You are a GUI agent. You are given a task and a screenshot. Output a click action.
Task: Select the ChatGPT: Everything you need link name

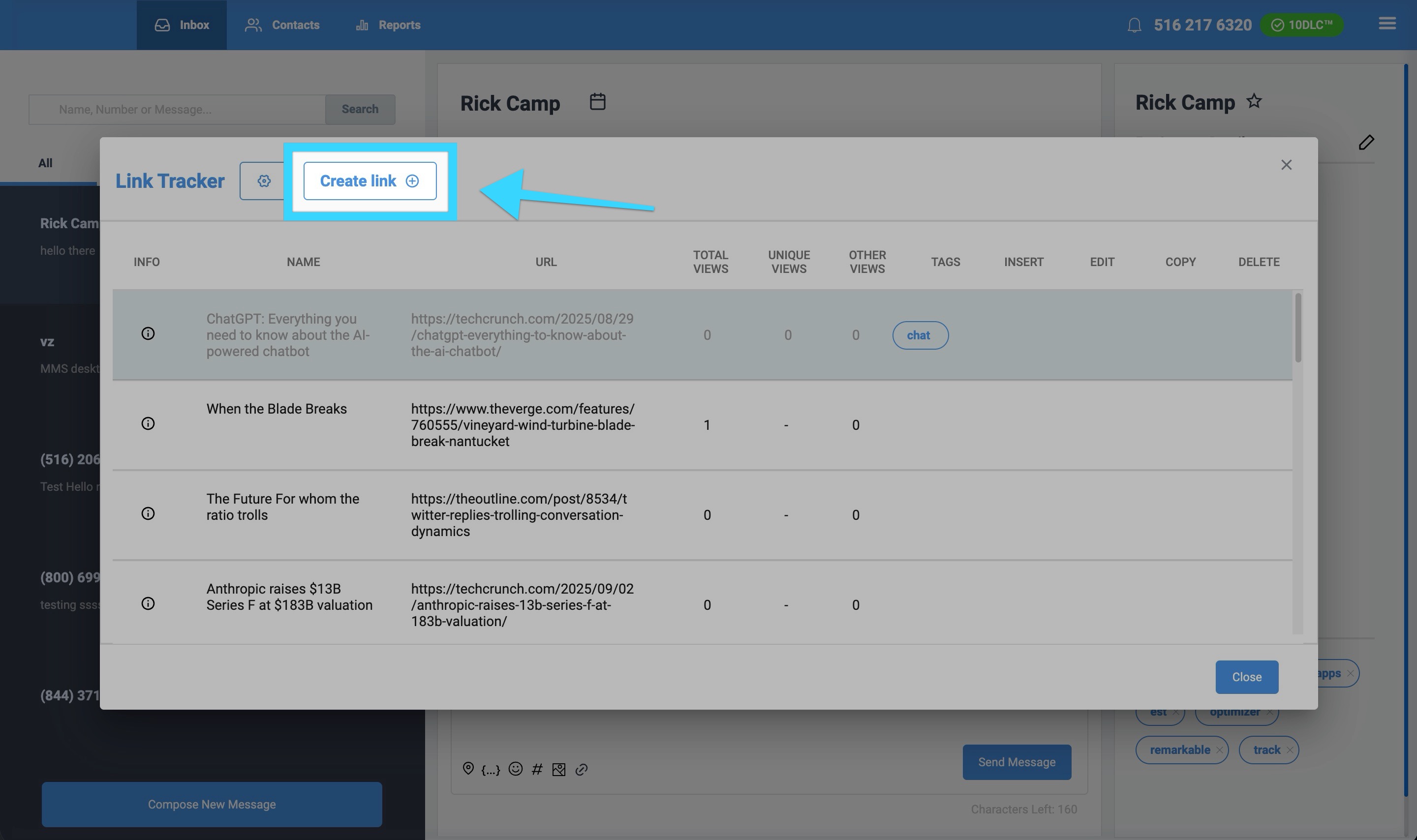point(288,335)
